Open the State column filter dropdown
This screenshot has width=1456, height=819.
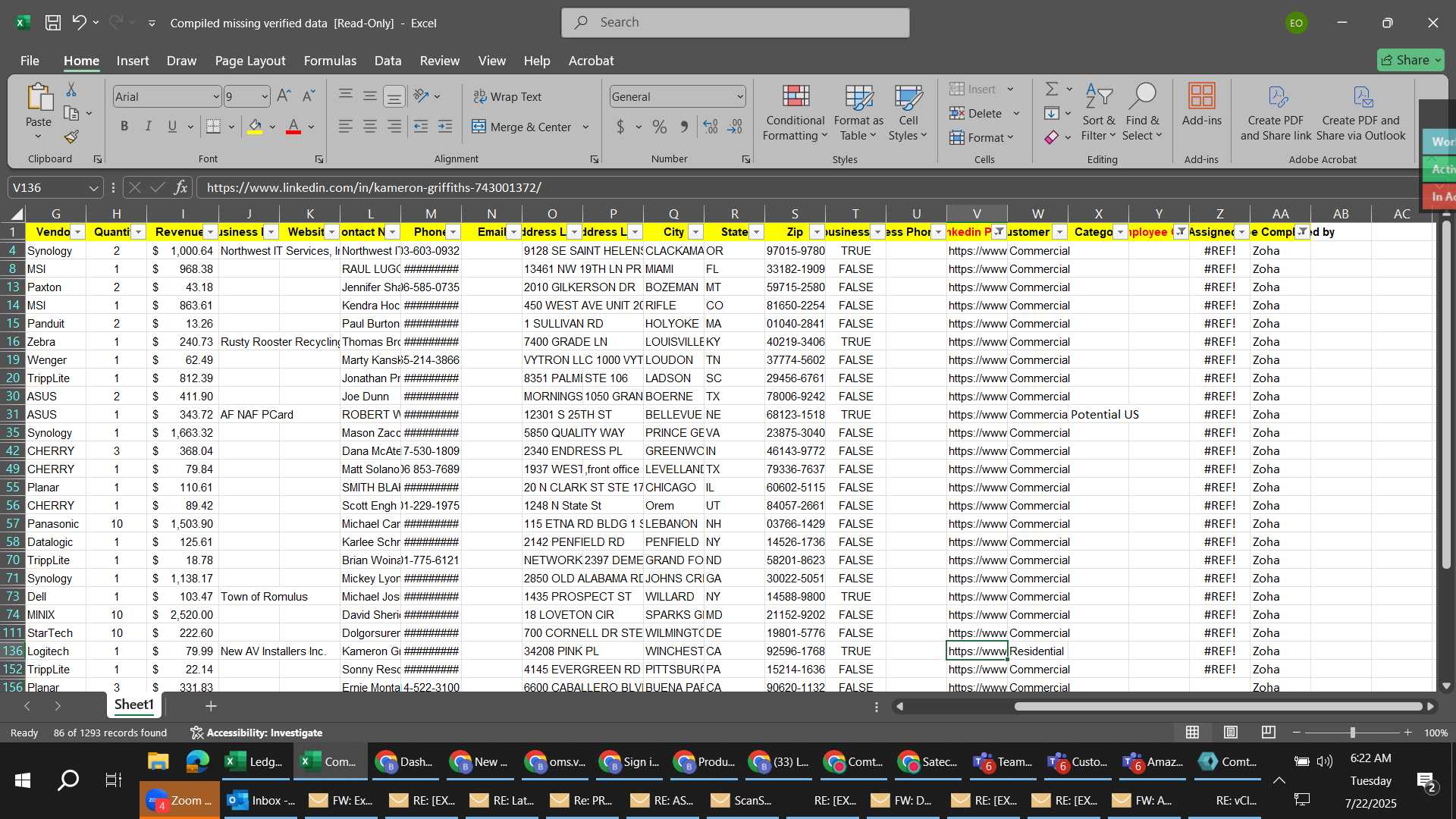756,232
